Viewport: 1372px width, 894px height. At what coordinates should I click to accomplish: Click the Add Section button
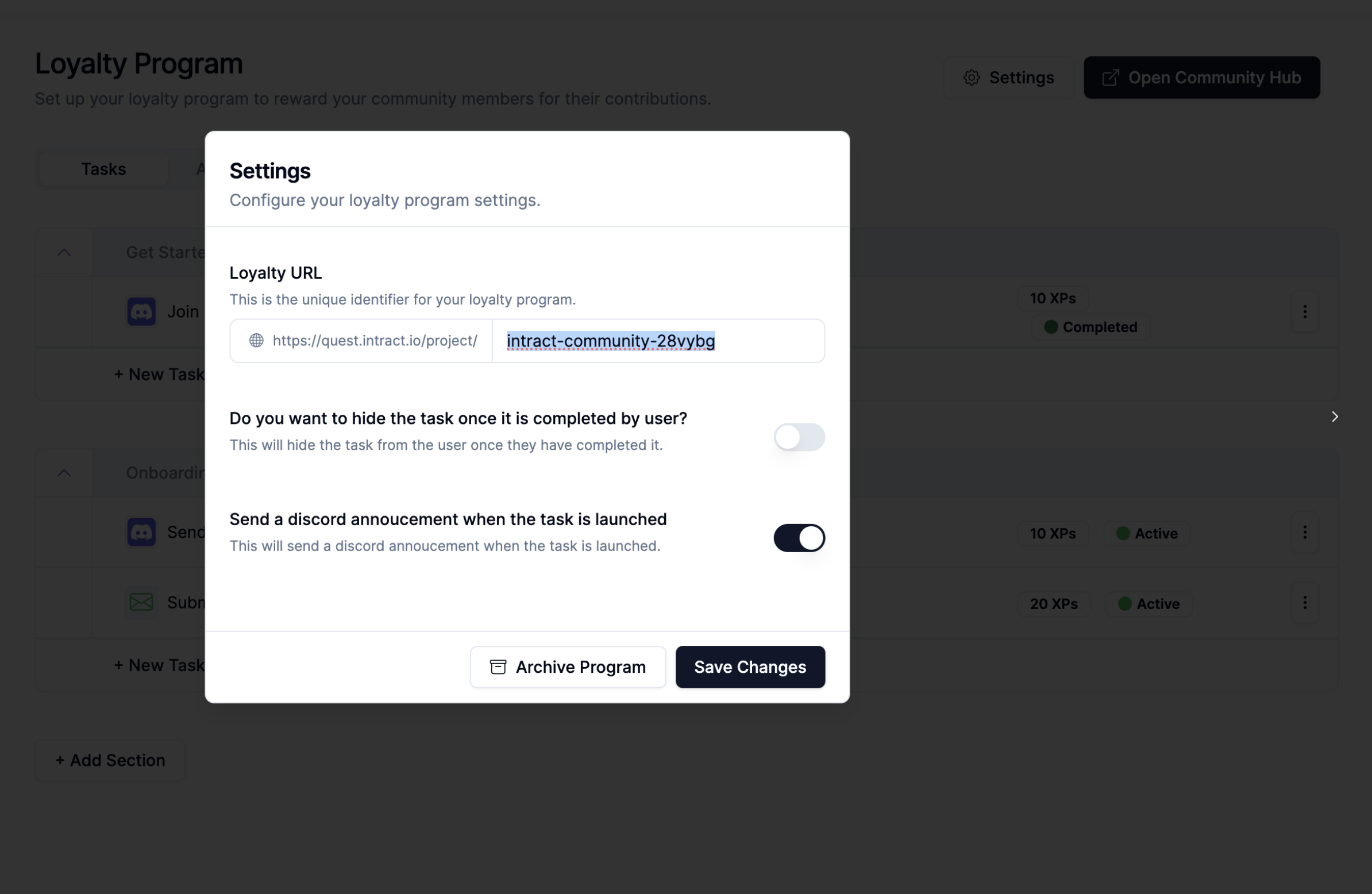110,760
